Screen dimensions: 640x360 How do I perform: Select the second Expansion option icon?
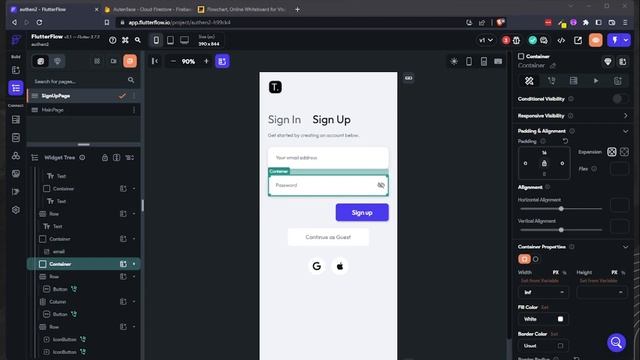tap(624, 152)
